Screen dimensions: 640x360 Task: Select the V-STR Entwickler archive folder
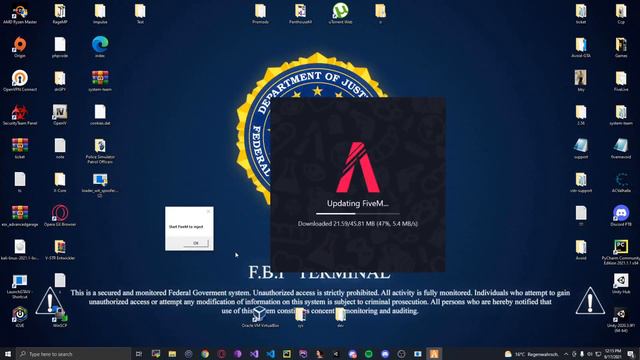pos(60,249)
